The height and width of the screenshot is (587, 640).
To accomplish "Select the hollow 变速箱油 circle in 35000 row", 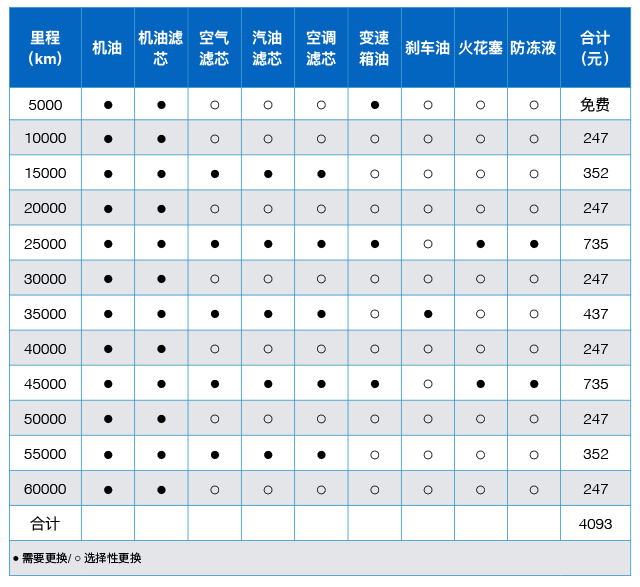I will click(374, 314).
